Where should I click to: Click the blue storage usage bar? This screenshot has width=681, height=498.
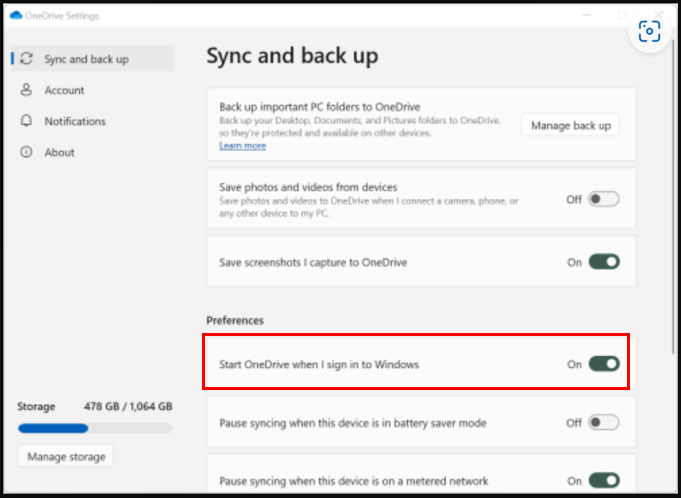pyautogui.click(x=53, y=429)
